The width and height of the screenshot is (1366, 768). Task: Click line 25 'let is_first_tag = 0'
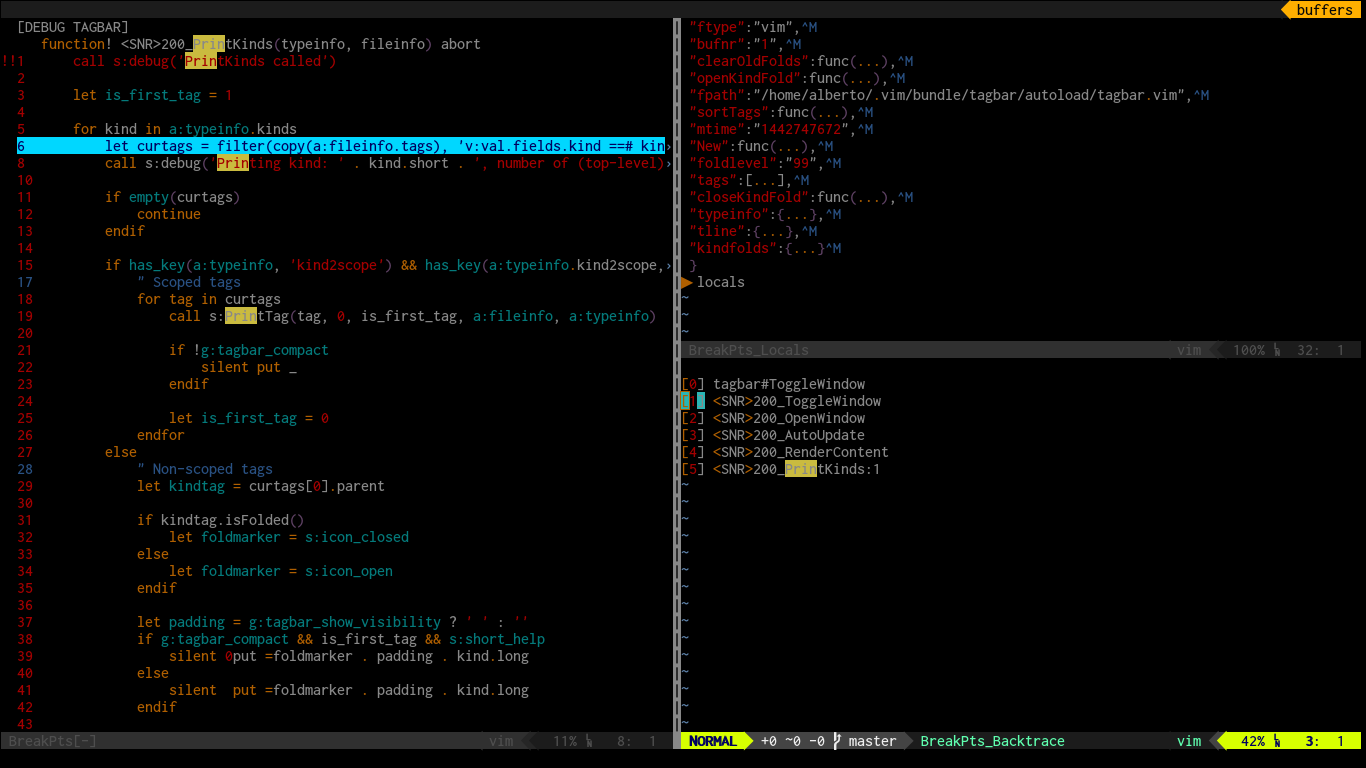tap(249, 418)
